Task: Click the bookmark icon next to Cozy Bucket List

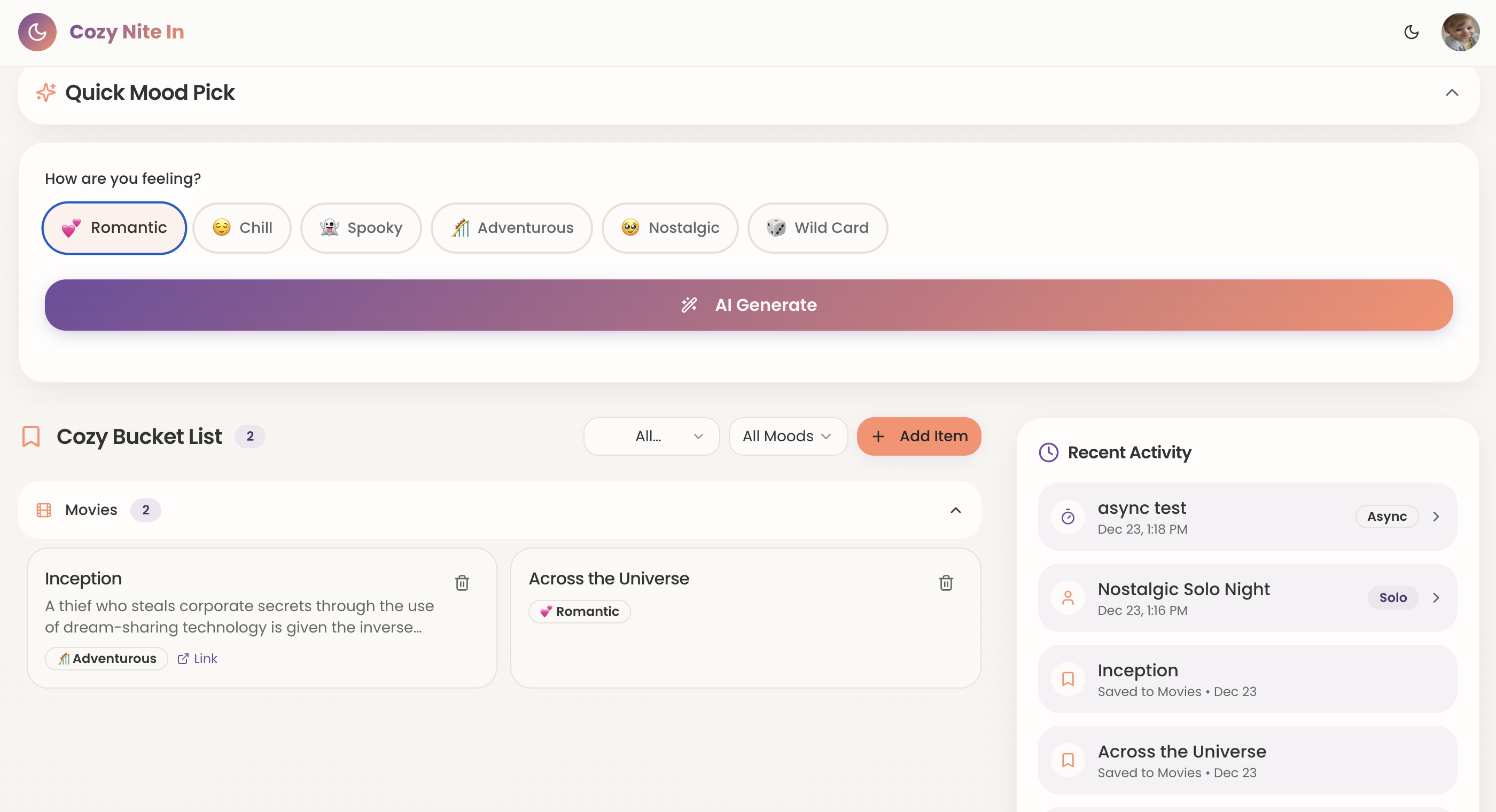Action: (30, 436)
